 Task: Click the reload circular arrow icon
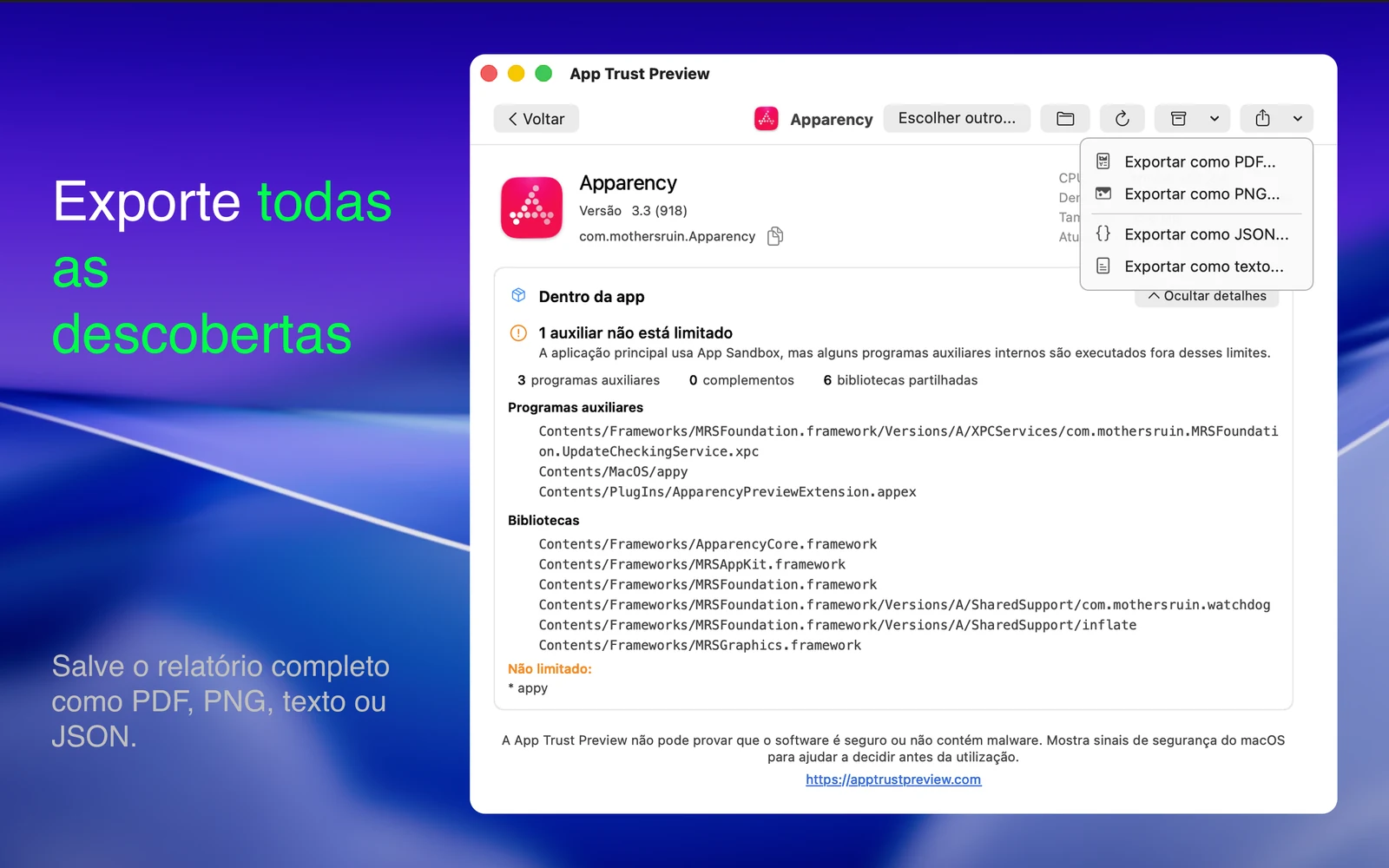(x=1122, y=119)
